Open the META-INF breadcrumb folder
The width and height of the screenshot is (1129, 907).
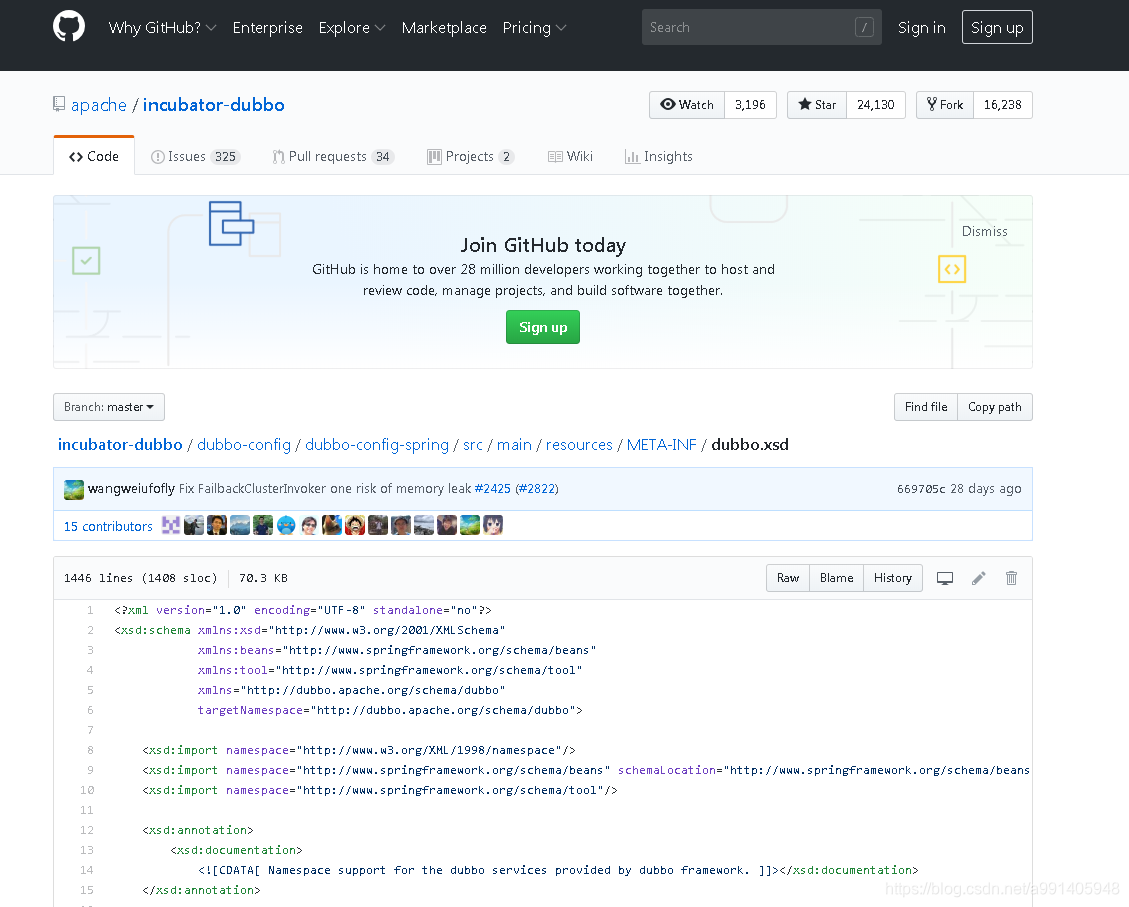(x=662, y=445)
